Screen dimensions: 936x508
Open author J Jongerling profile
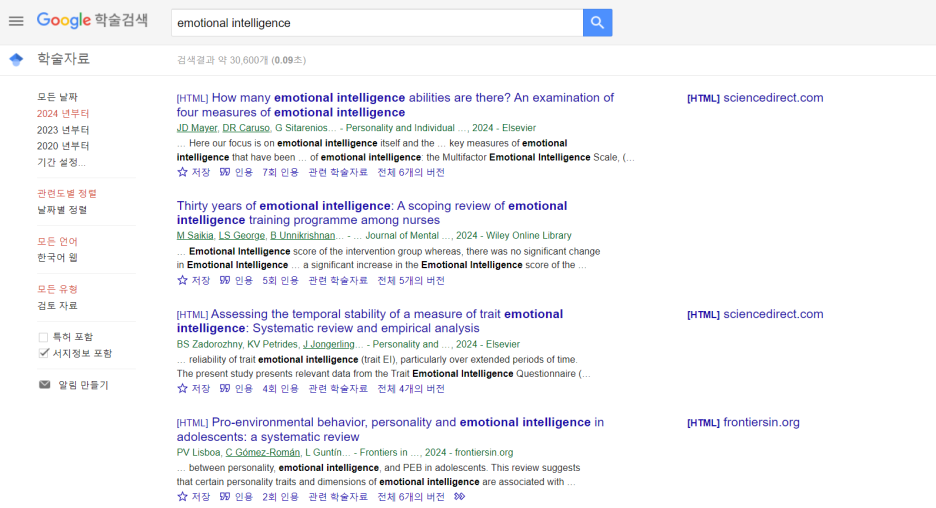pyautogui.click(x=328, y=344)
